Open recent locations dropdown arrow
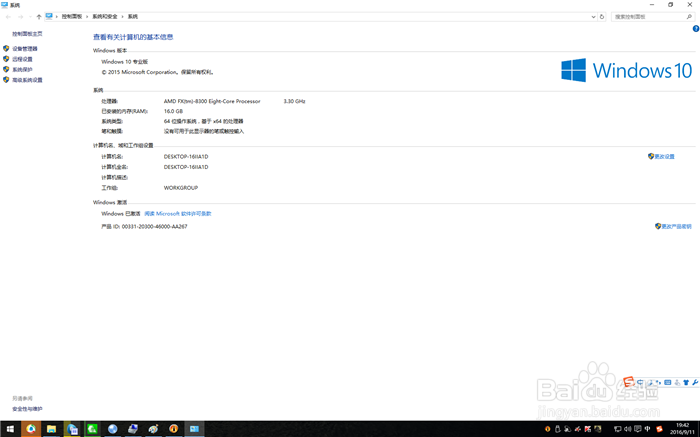This screenshot has width=700, height=437. coord(30,17)
